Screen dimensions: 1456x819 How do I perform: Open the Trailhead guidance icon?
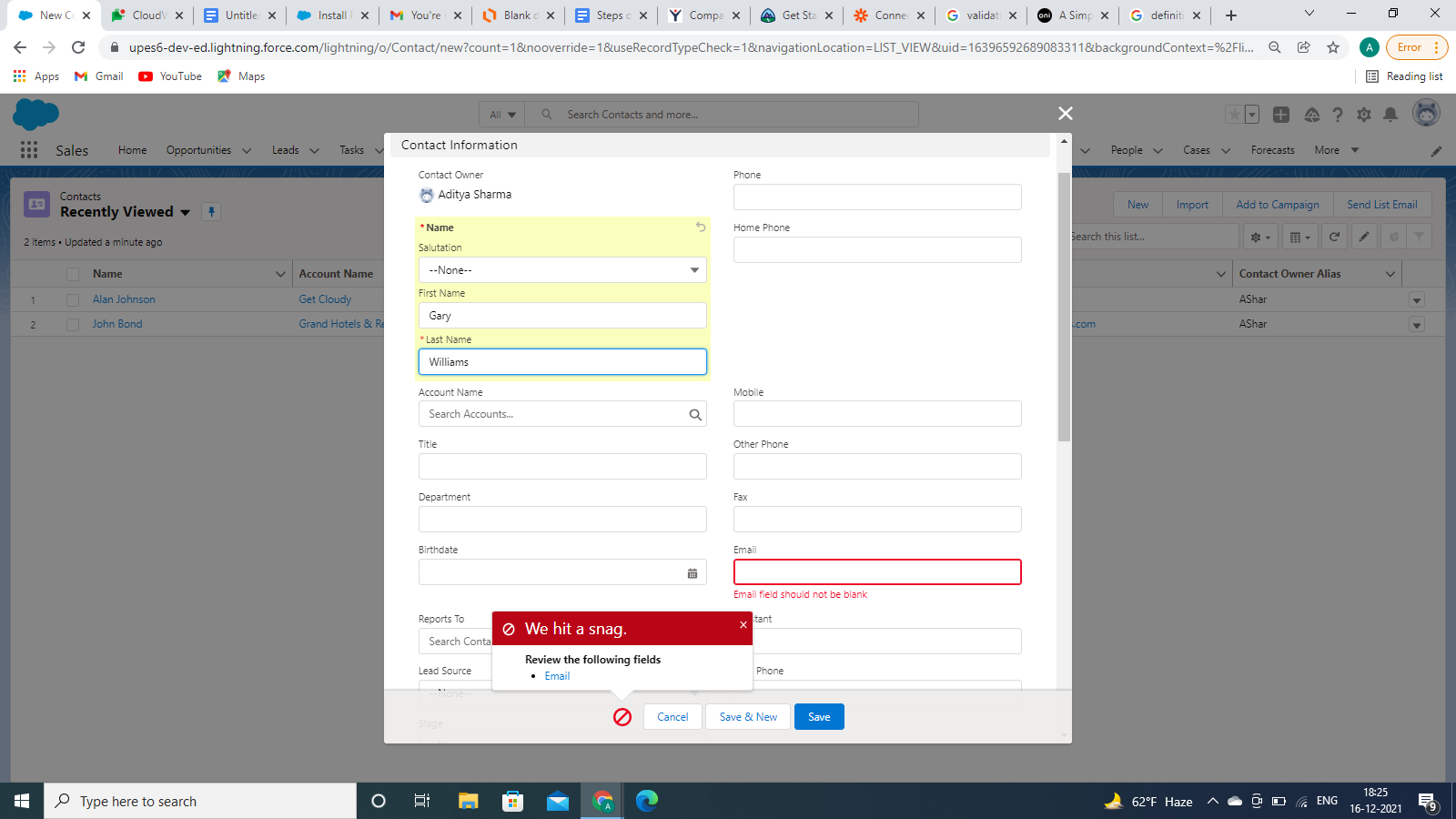click(x=1311, y=115)
